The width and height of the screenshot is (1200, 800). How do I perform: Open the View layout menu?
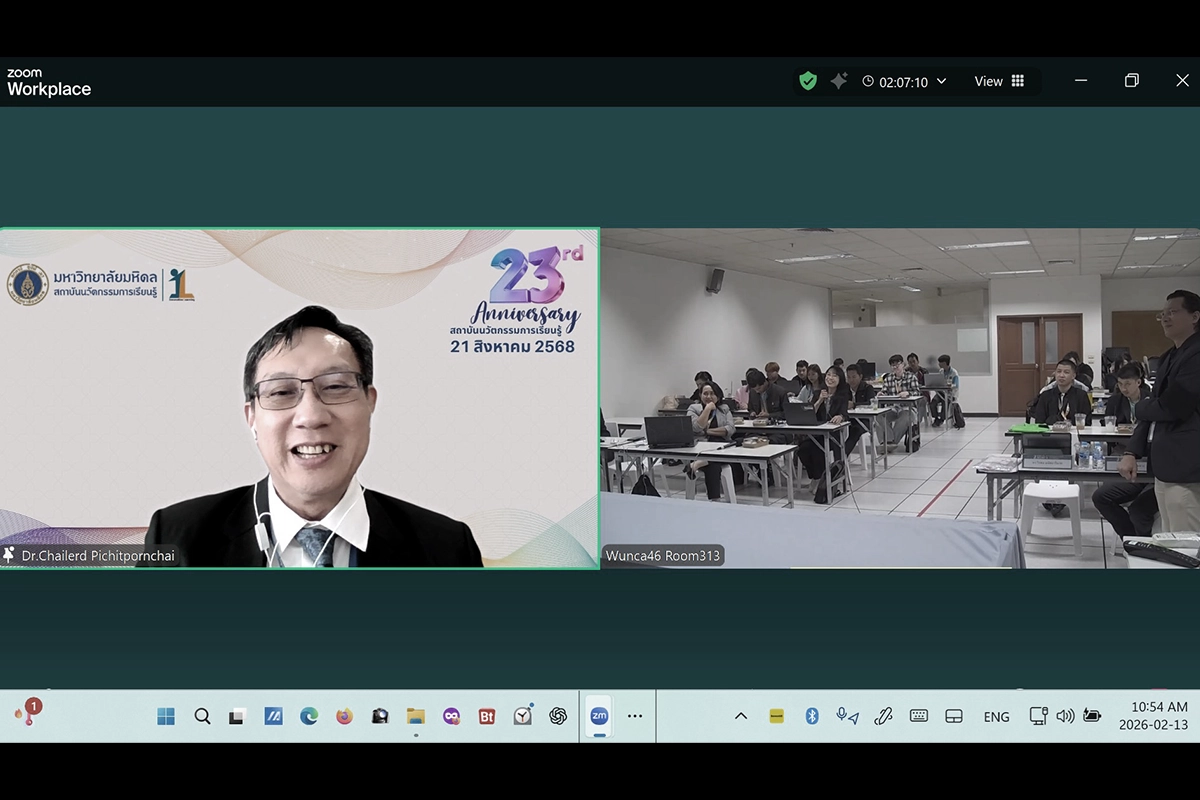coord(999,82)
